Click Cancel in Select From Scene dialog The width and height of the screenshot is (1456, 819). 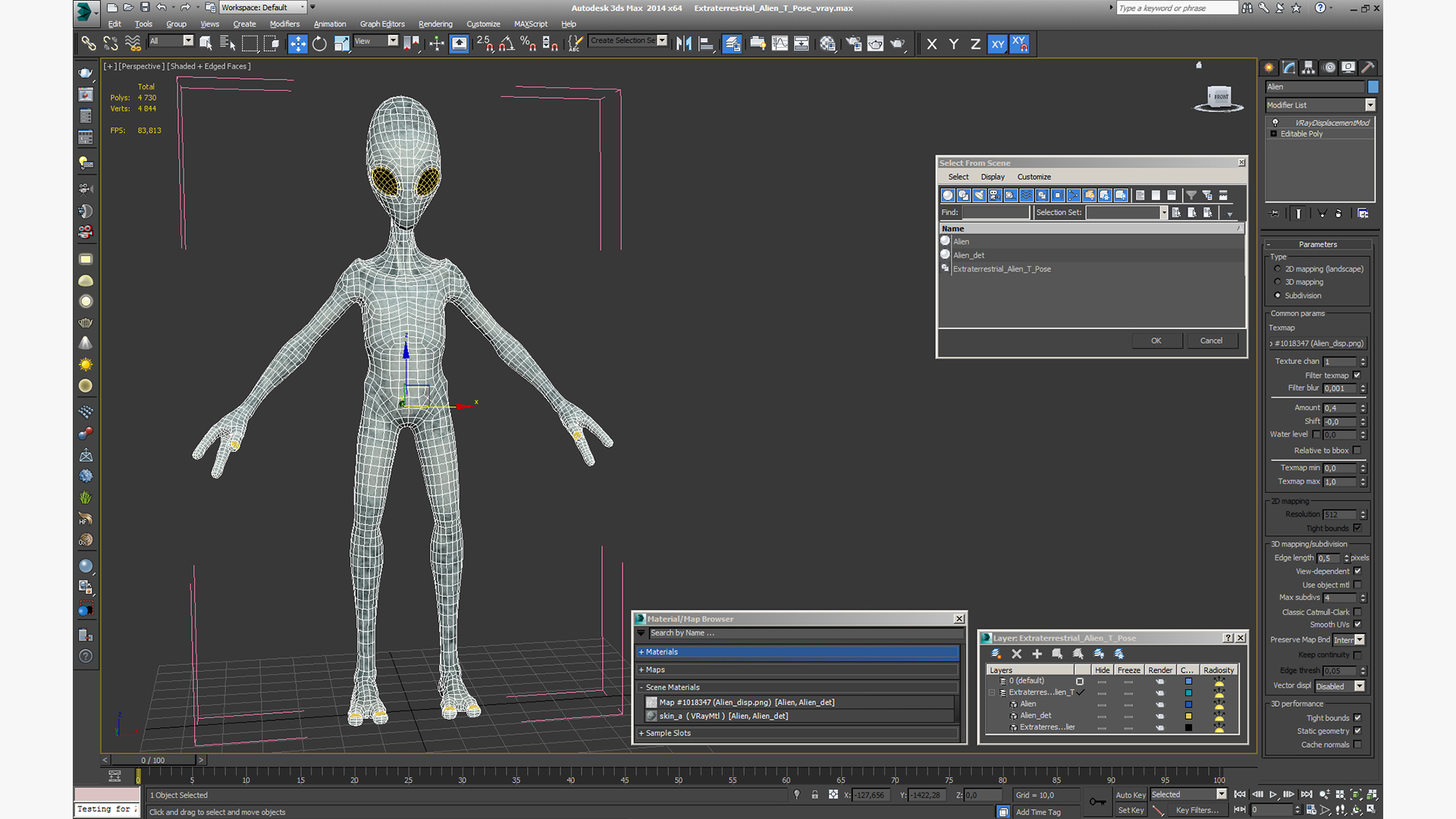[x=1211, y=341]
